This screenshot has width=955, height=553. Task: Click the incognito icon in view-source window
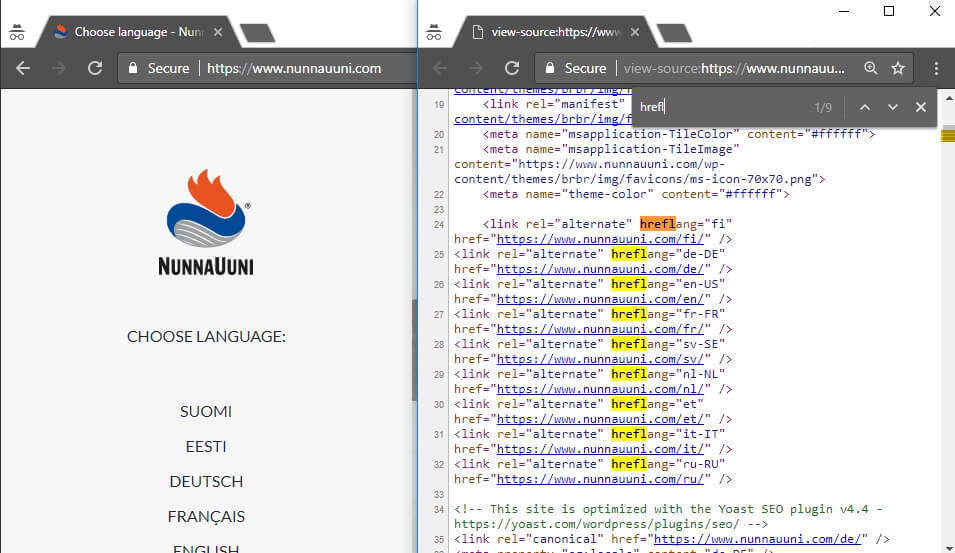point(434,32)
